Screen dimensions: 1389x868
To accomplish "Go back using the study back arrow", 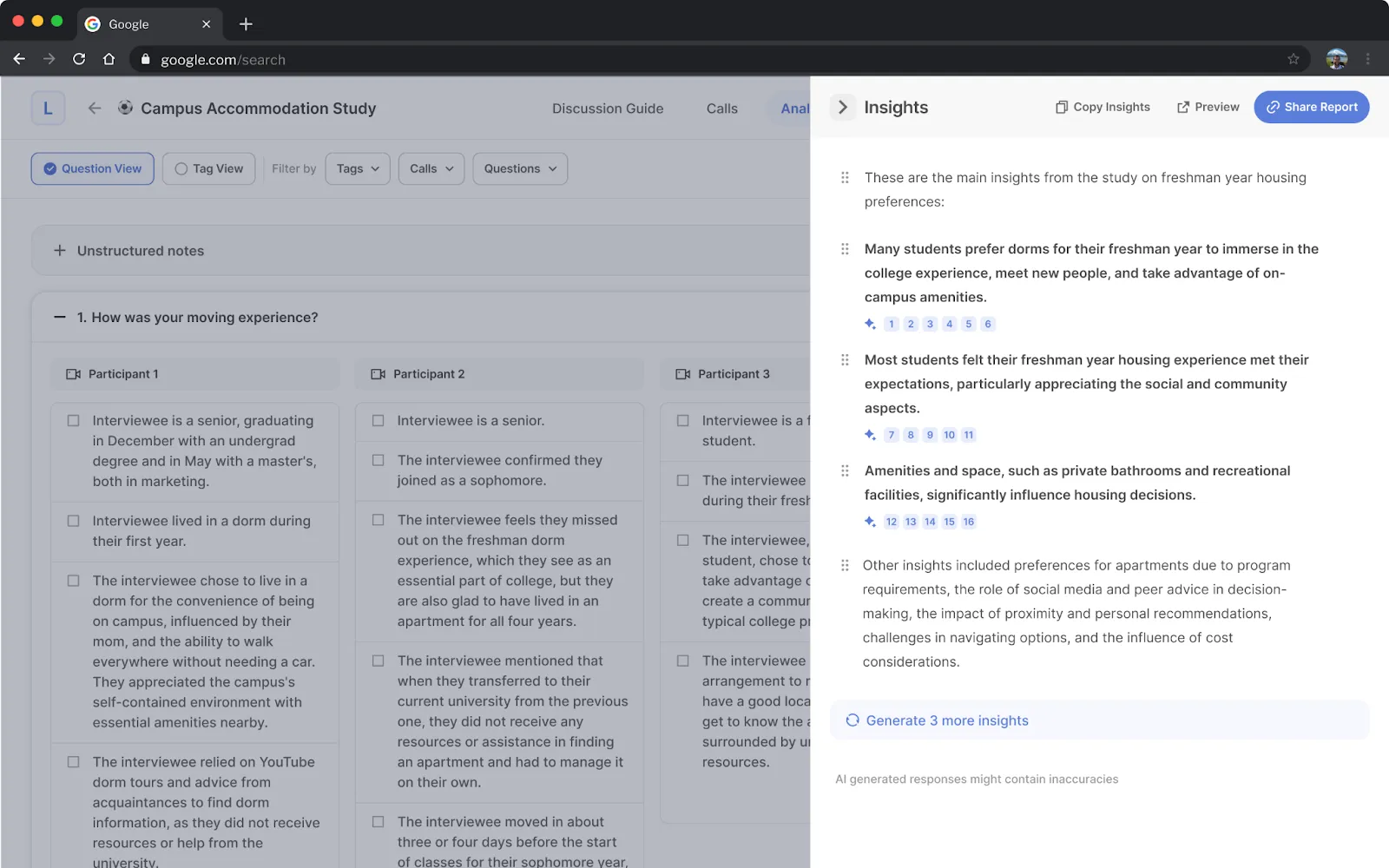I will pos(95,108).
